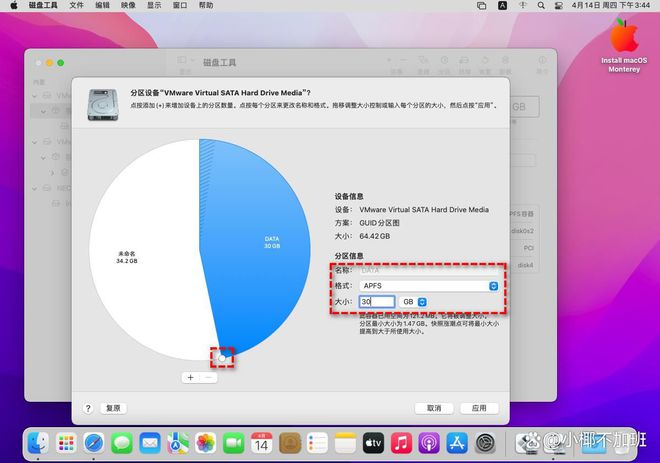Open Mail from the Dock

click(x=150, y=443)
